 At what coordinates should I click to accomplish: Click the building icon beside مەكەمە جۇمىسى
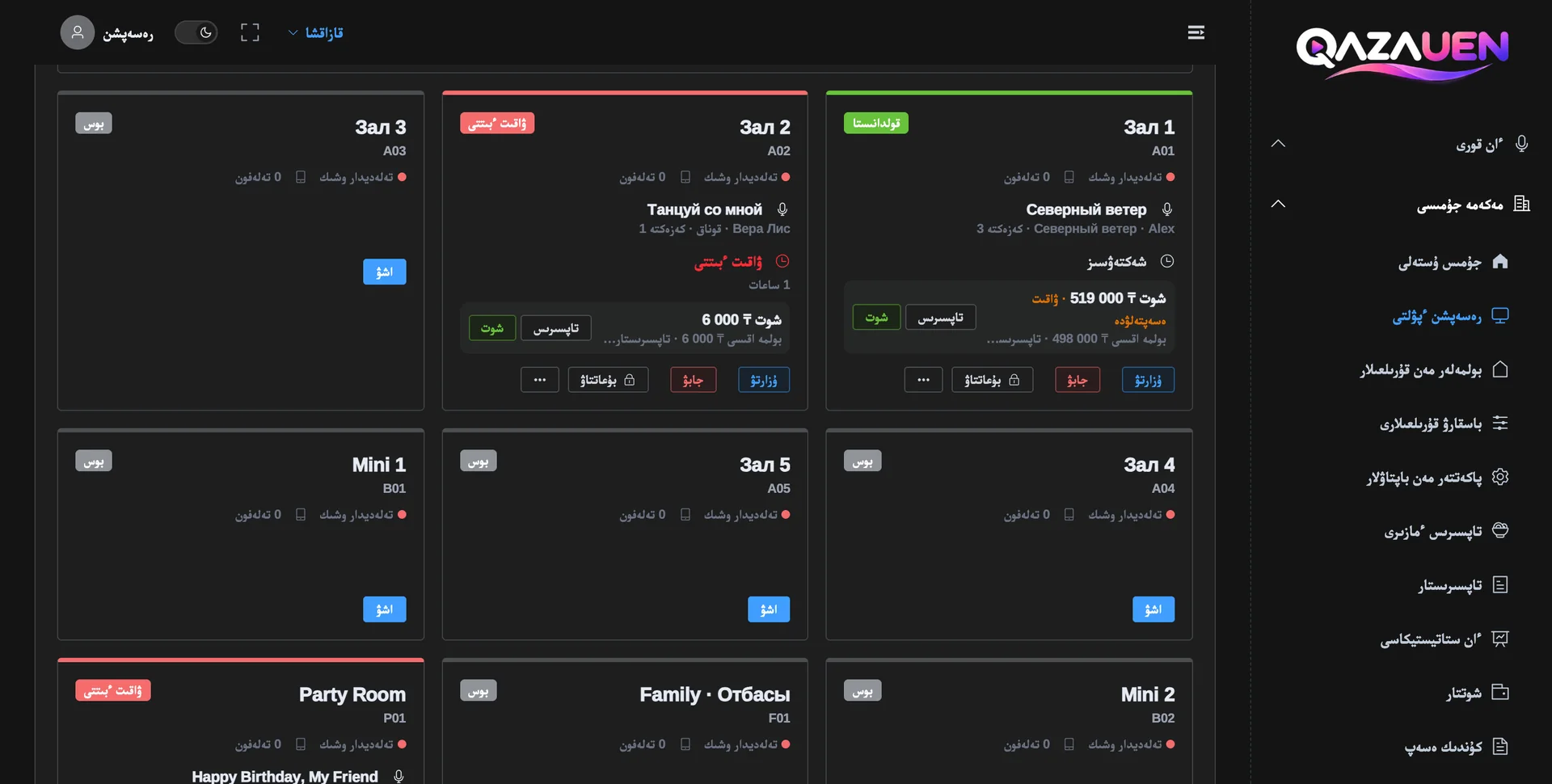pos(1522,204)
